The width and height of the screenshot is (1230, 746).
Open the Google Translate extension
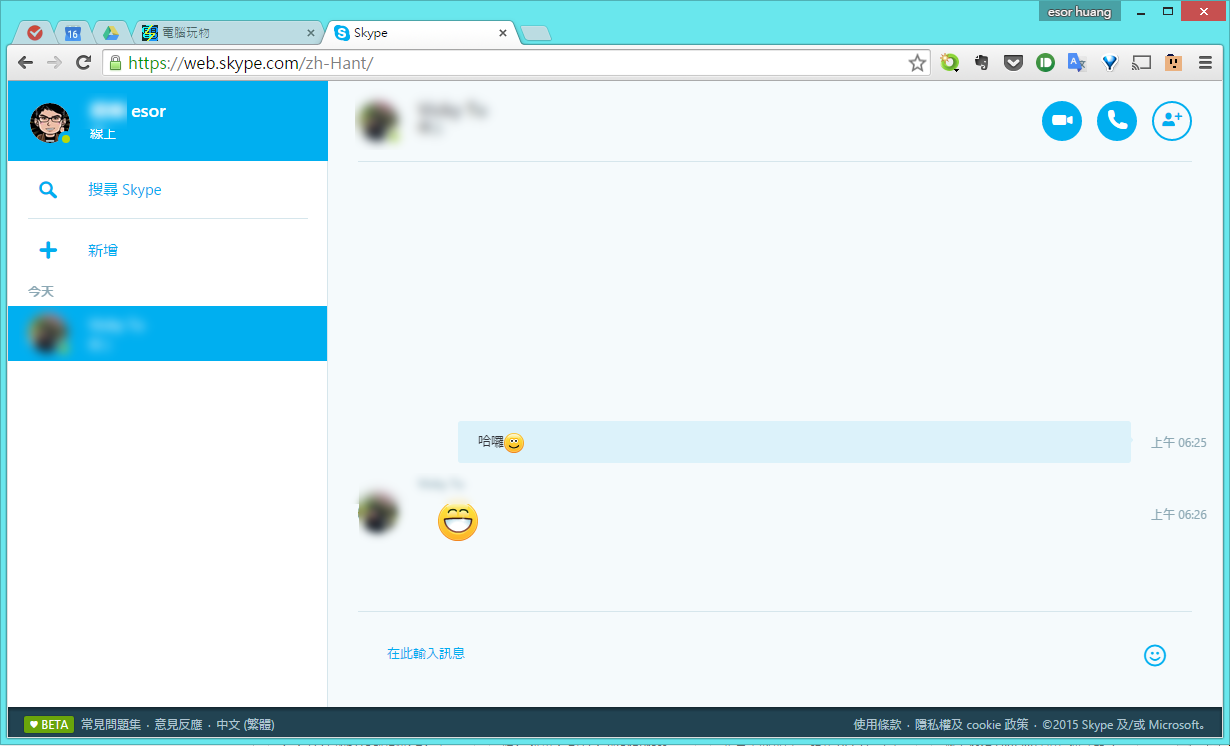coord(1077,62)
